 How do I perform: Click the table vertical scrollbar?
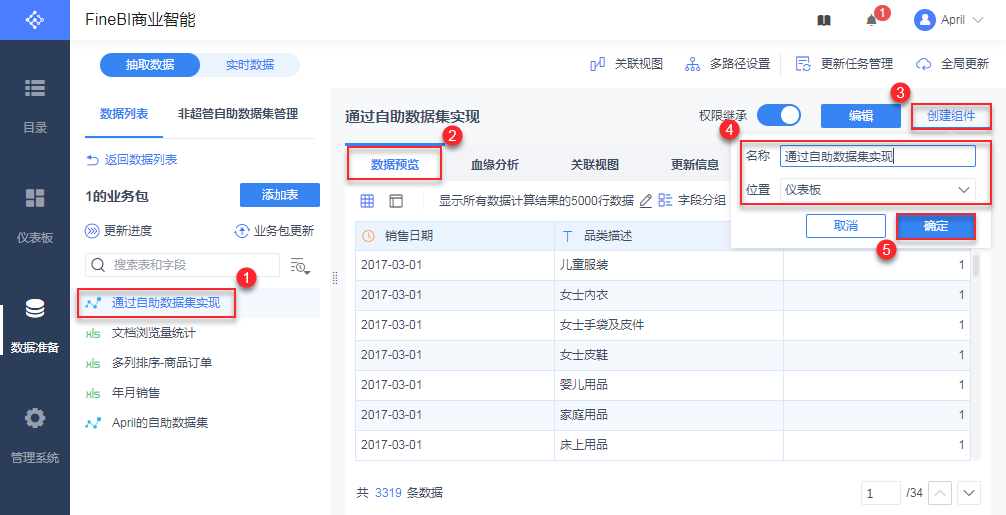976,266
